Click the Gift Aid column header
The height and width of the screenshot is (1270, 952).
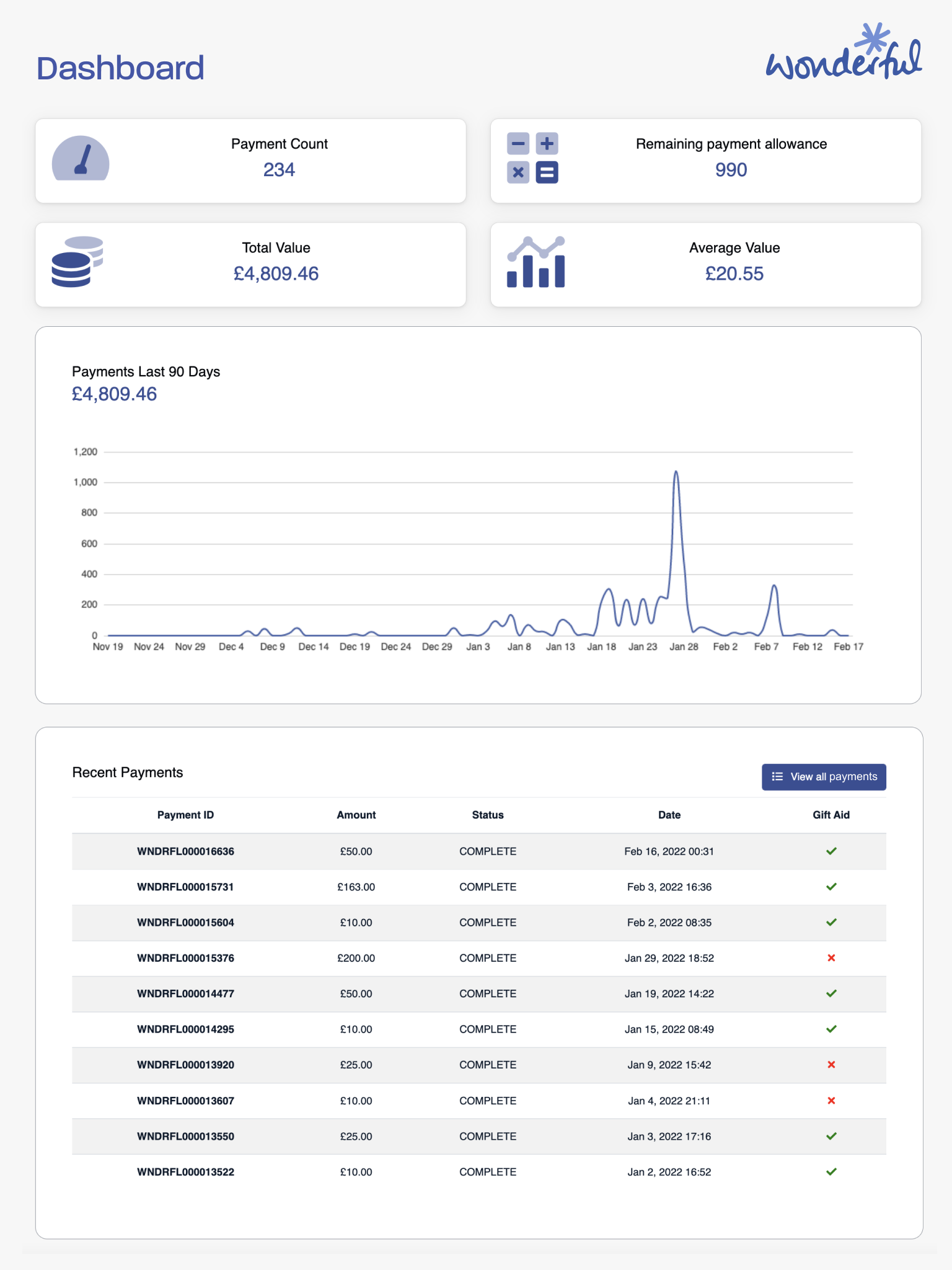(x=831, y=815)
